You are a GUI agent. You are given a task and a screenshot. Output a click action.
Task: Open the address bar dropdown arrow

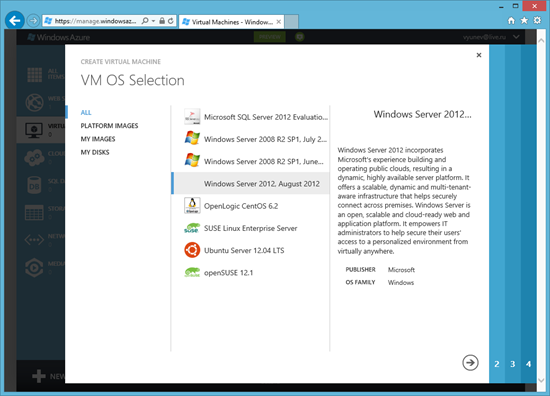154,21
